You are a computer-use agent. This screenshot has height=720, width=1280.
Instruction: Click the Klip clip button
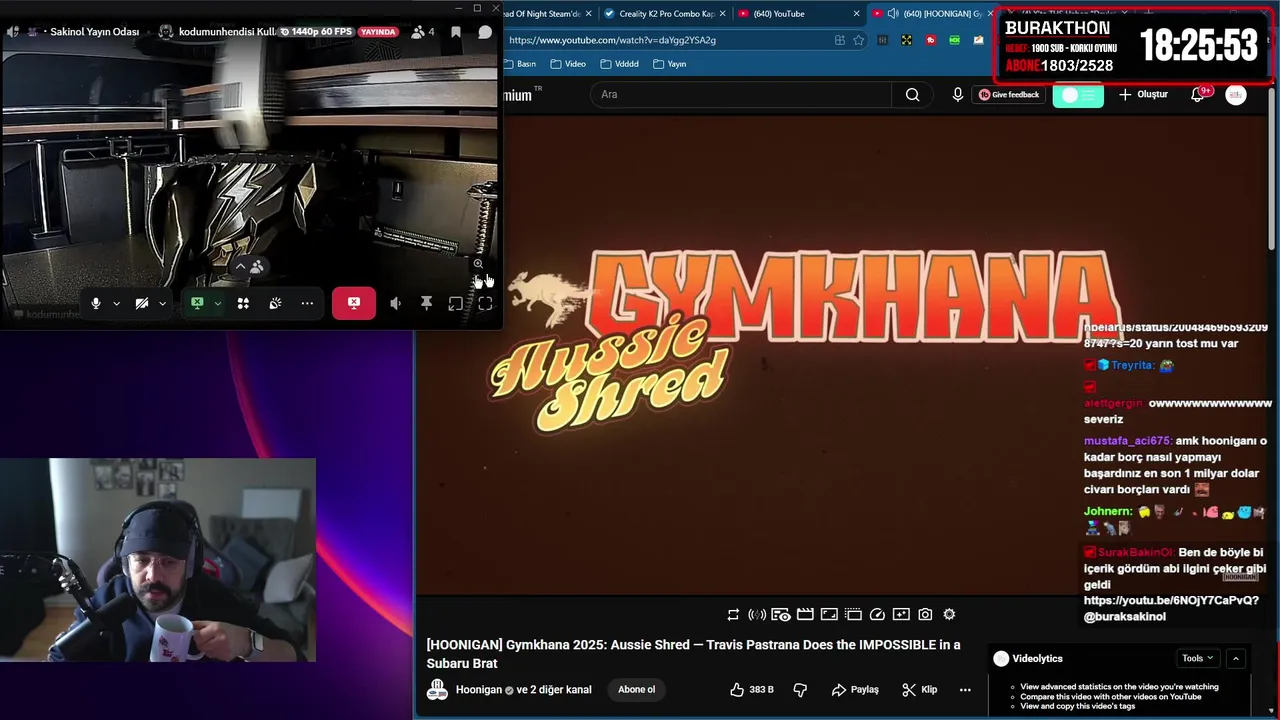pos(919,689)
